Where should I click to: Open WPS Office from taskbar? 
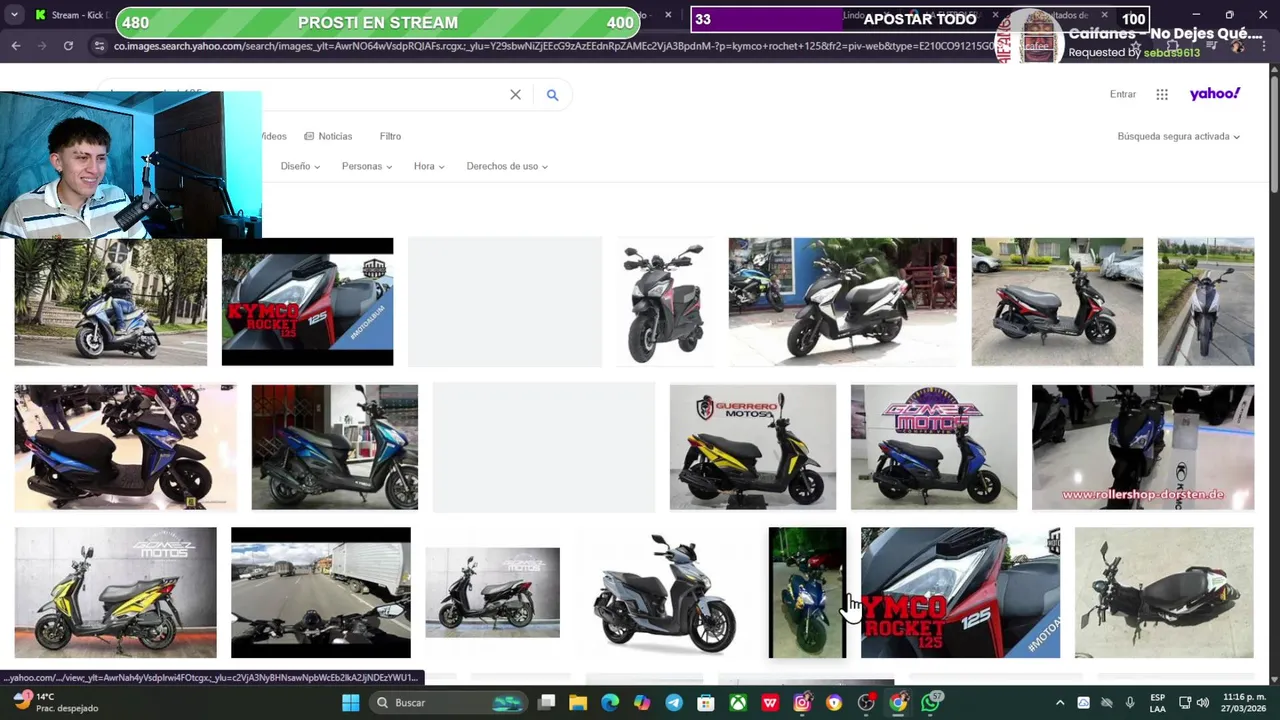tap(770, 703)
